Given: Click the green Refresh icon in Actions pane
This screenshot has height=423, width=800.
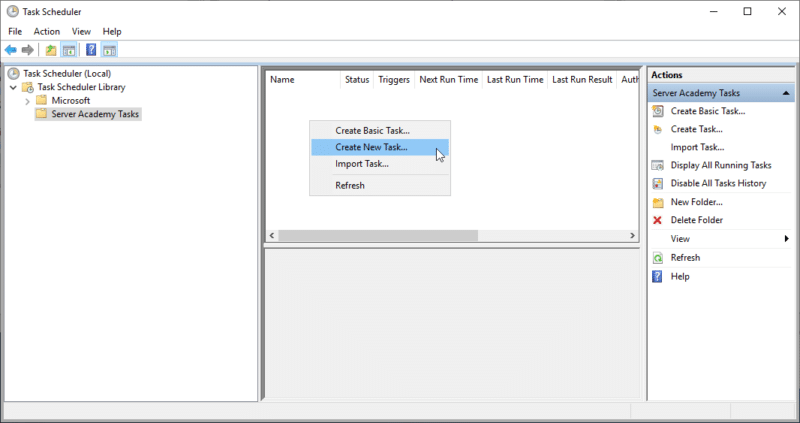Looking at the screenshot, I should point(657,258).
